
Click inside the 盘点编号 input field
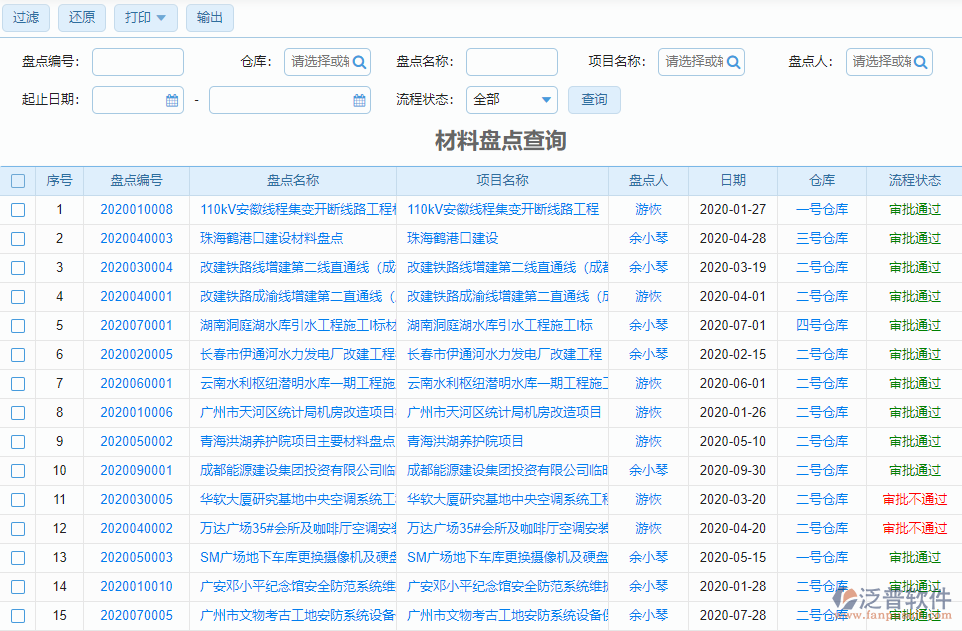tap(137, 62)
